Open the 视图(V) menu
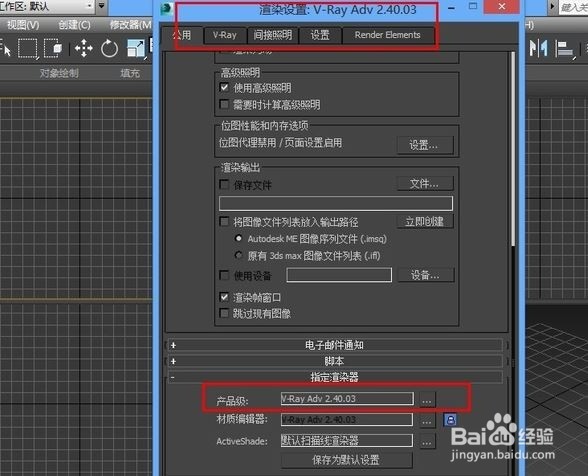The height and width of the screenshot is (476, 588). coord(23,25)
